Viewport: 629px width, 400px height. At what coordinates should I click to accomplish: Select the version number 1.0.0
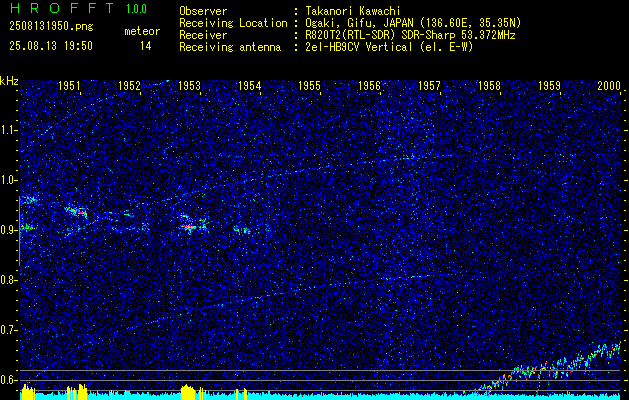(x=136, y=8)
